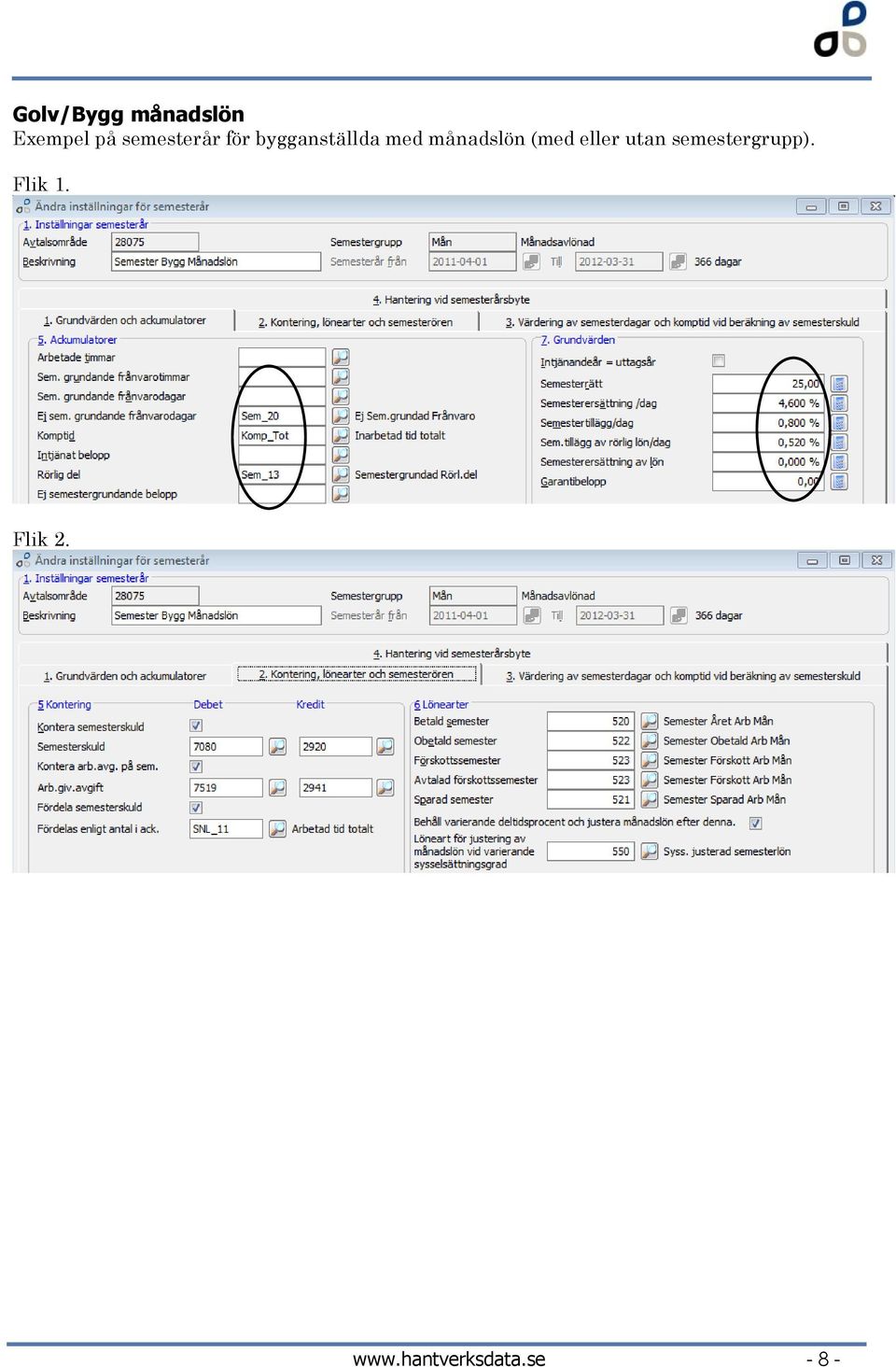
Task: Open tab 4. Hantering vid semesterårsbyte in Flik 1
Action: (x=451, y=300)
